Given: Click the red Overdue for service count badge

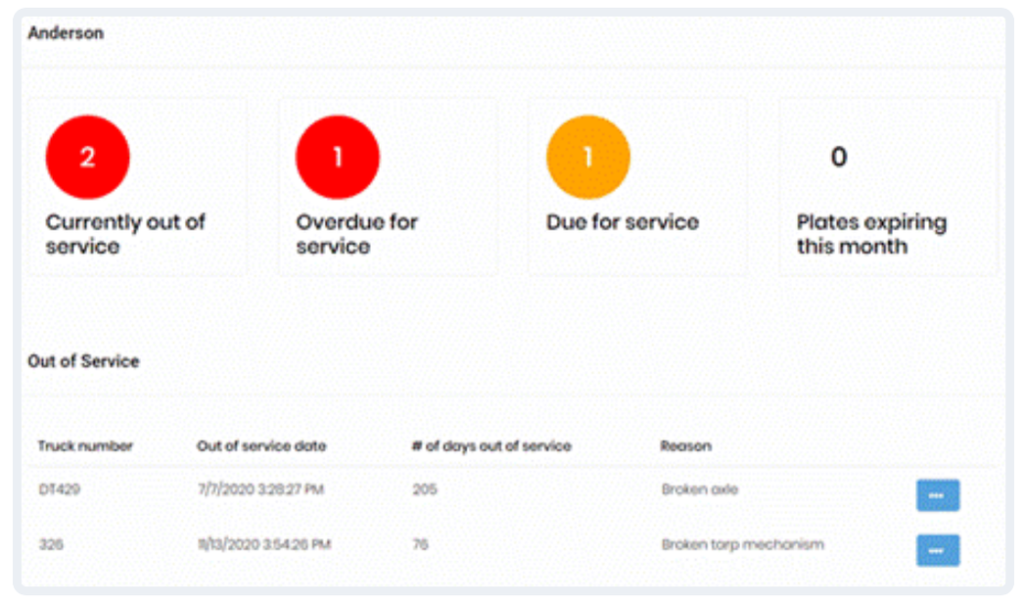Looking at the screenshot, I should (337, 158).
